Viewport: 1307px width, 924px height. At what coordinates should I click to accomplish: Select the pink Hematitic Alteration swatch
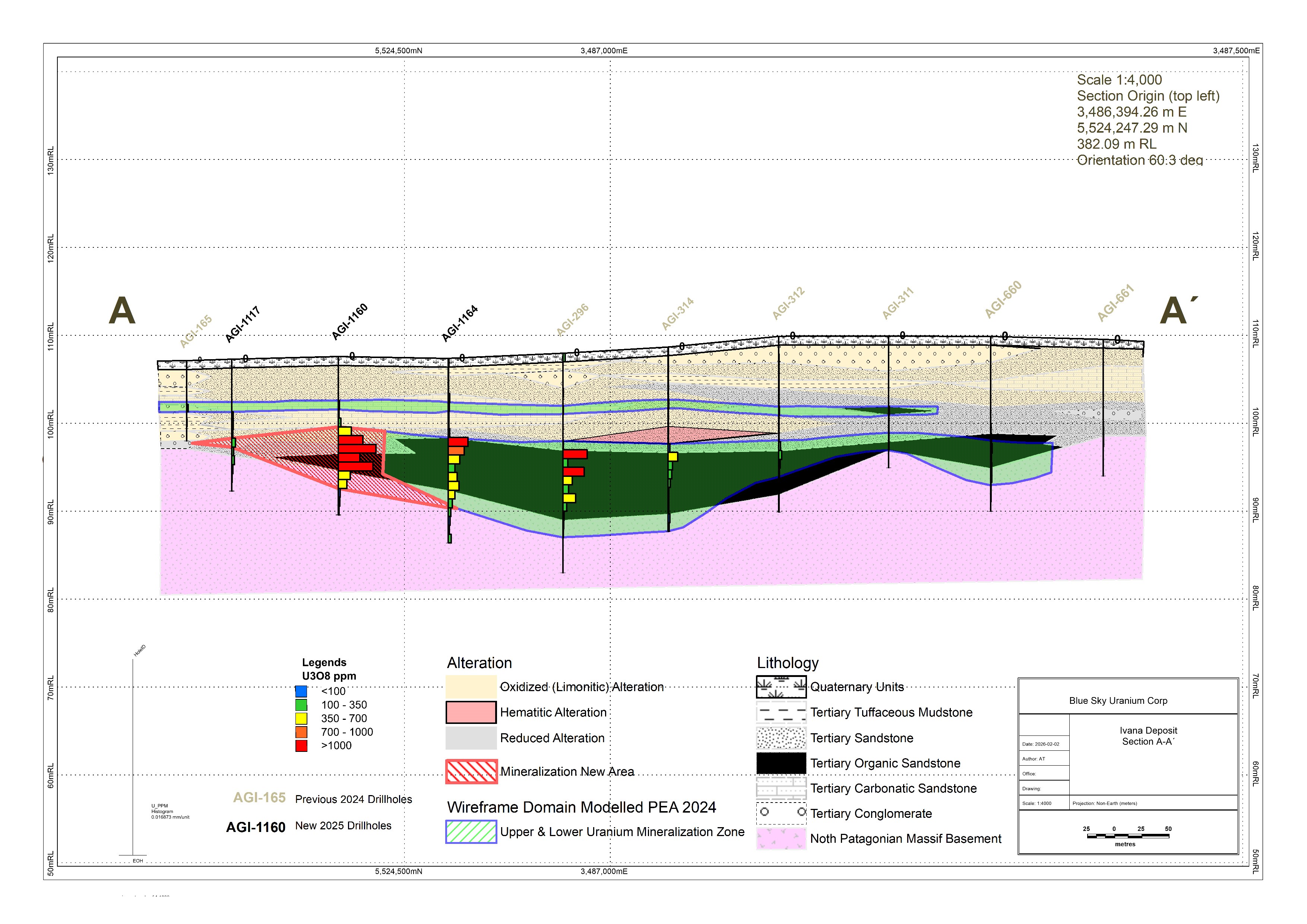click(471, 712)
